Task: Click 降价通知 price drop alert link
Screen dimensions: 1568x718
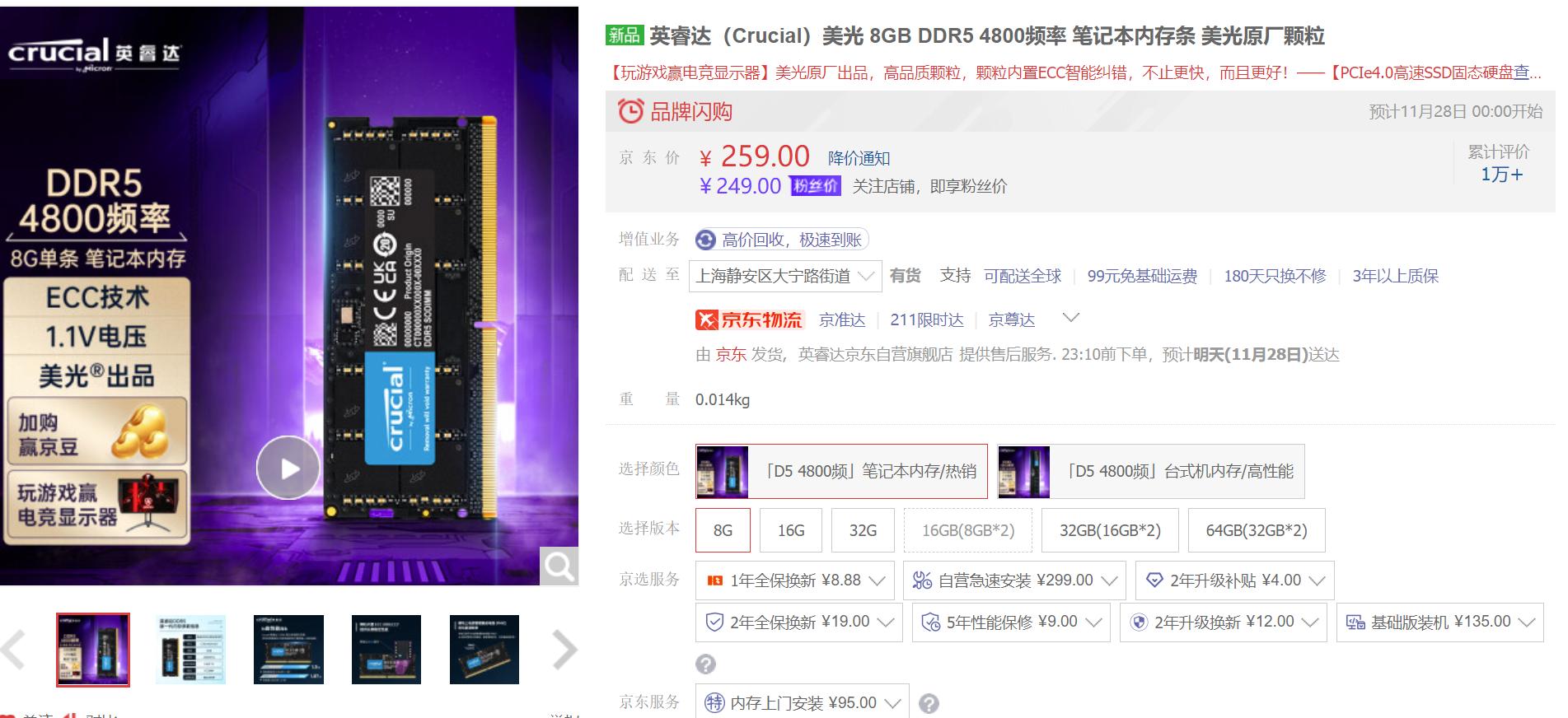Action: 859,158
